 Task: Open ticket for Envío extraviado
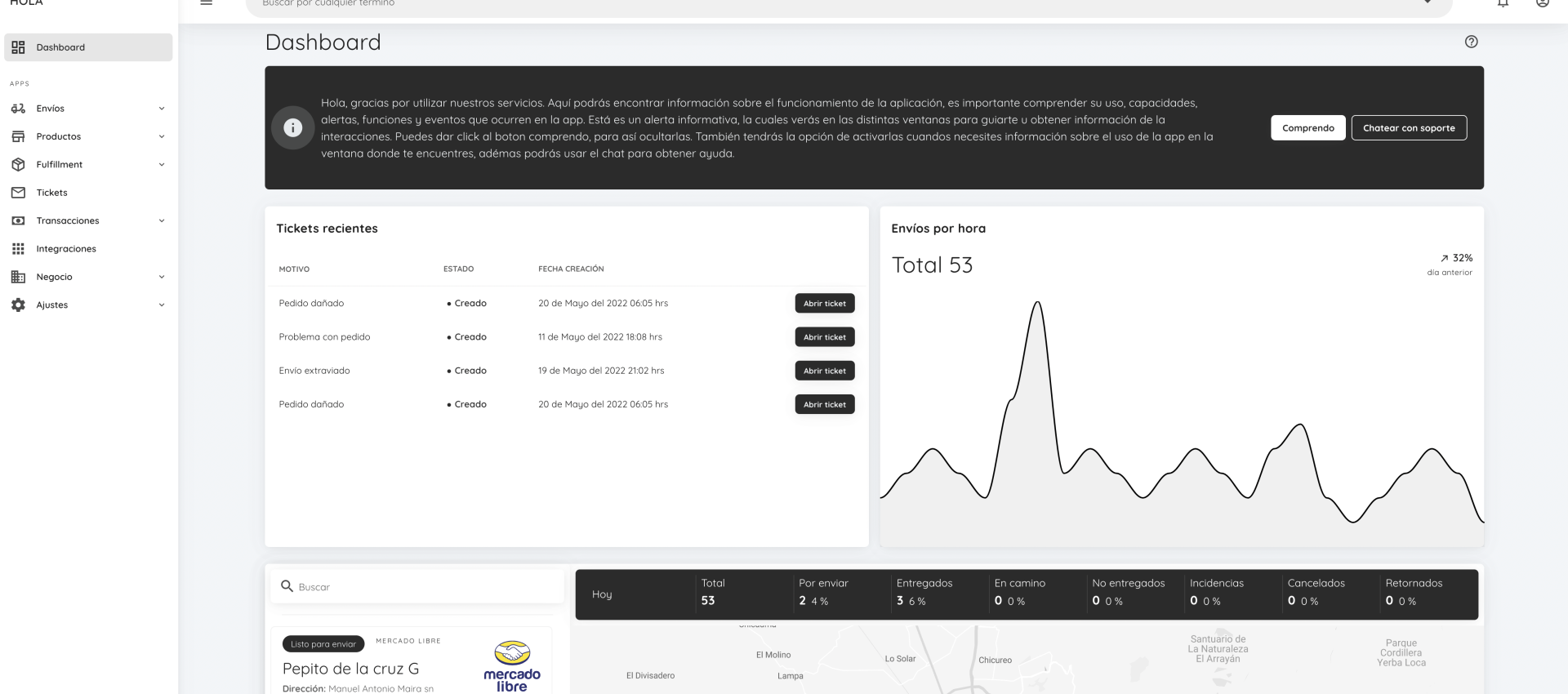pyautogui.click(x=825, y=371)
